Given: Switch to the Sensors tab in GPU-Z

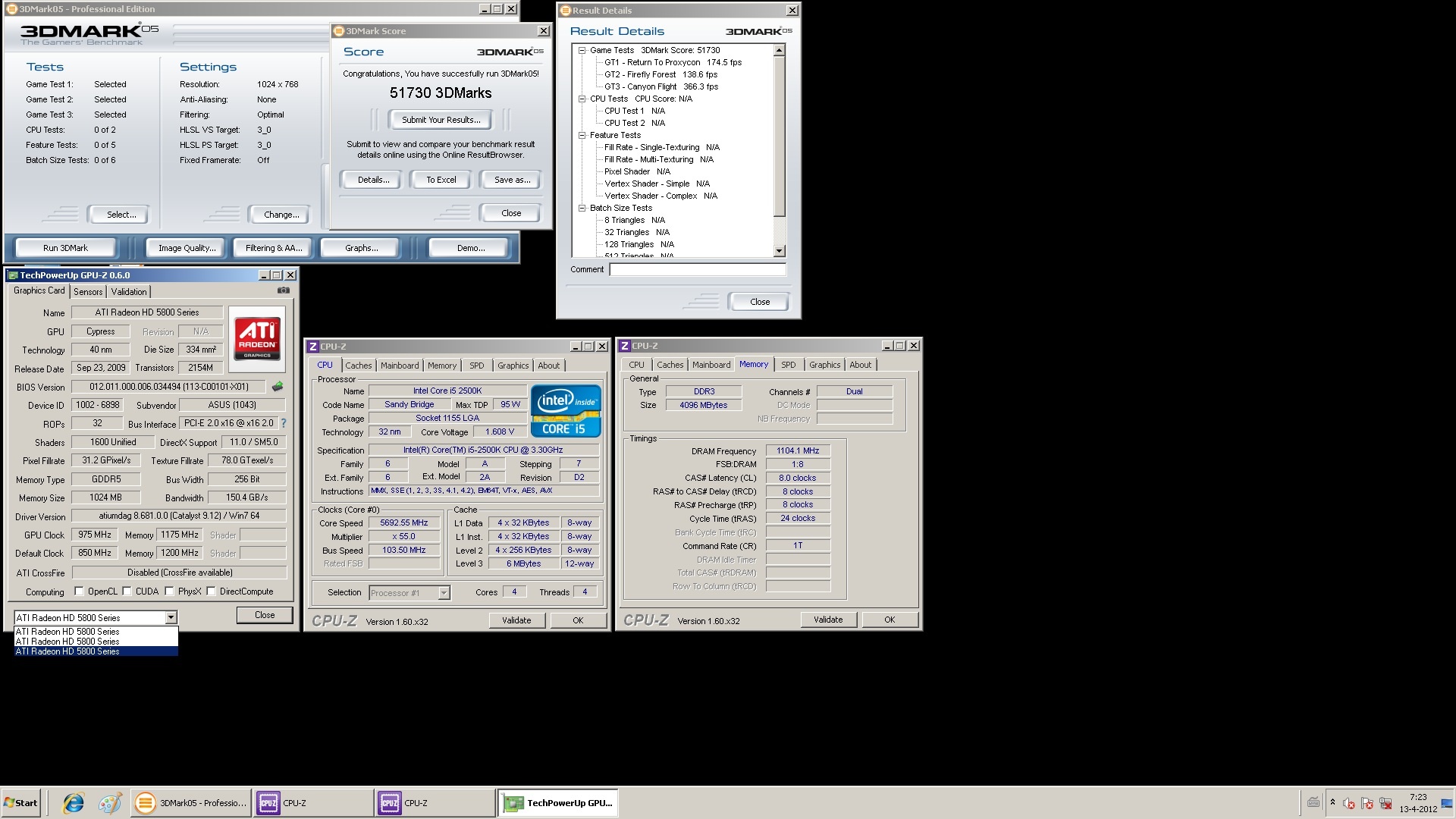Looking at the screenshot, I should pyautogui.click(x=88, y=292).
